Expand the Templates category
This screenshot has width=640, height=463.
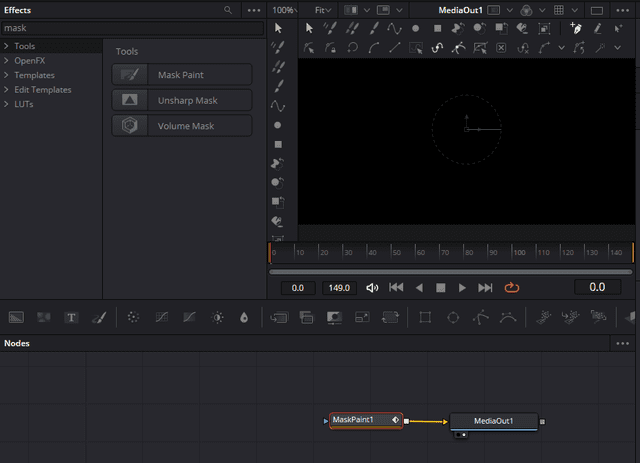click(x=6, y=75)
